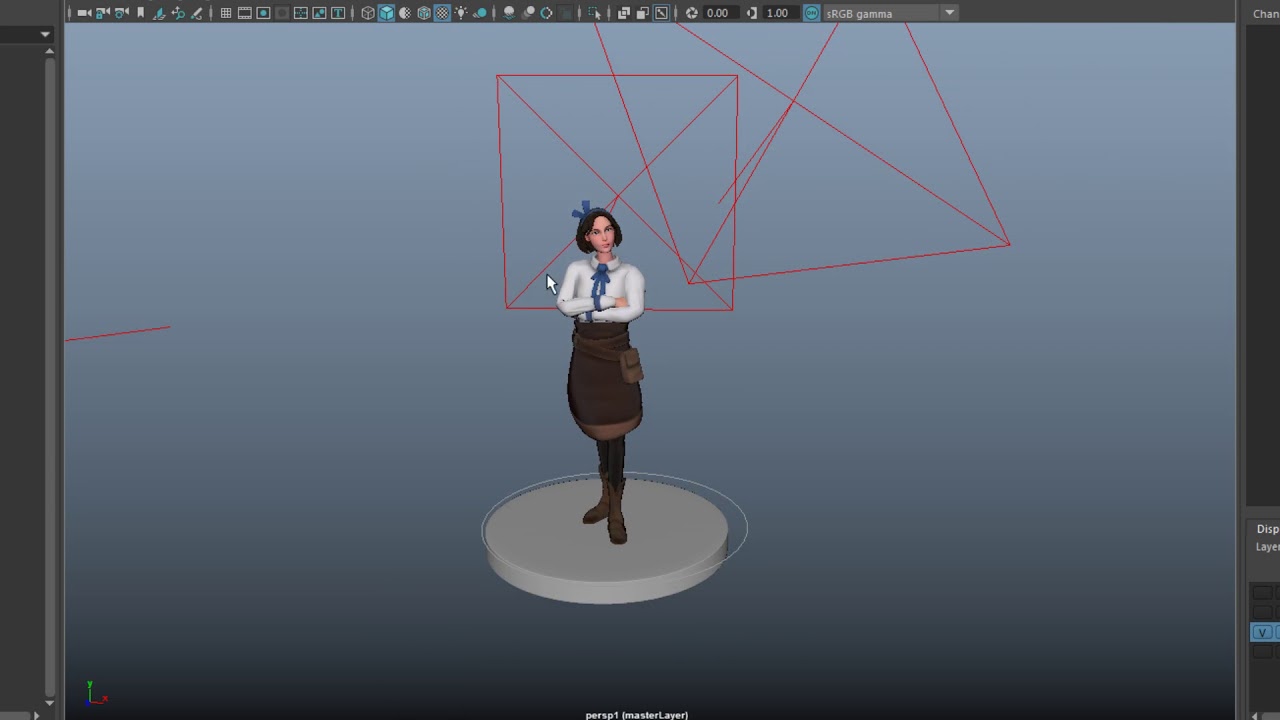The width and height of the screenshot is (1280, 720).
Task: Toggle the Lock Camera icon
Action: pyautogui.click(x=103, y=13)
